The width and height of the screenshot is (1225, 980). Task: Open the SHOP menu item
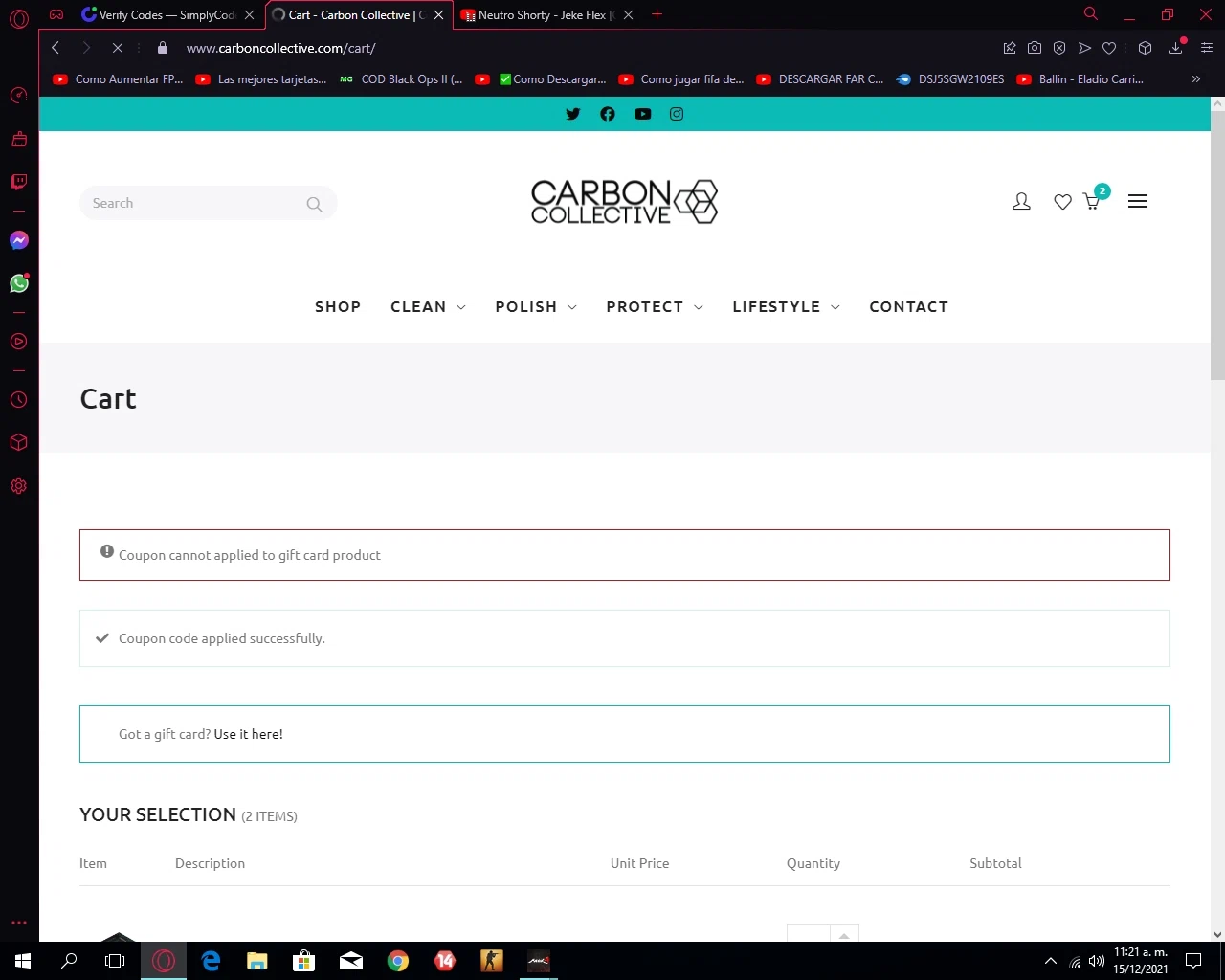tap(338, 307)
